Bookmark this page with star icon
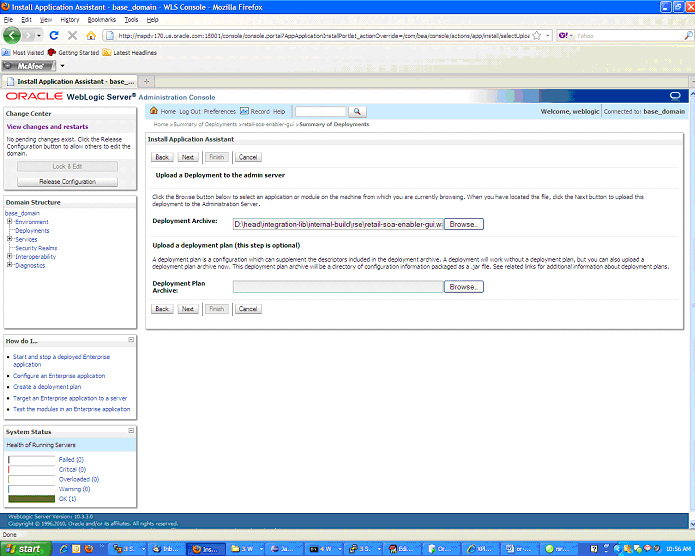This screenshot has width=695, height=556. [536, 35]
